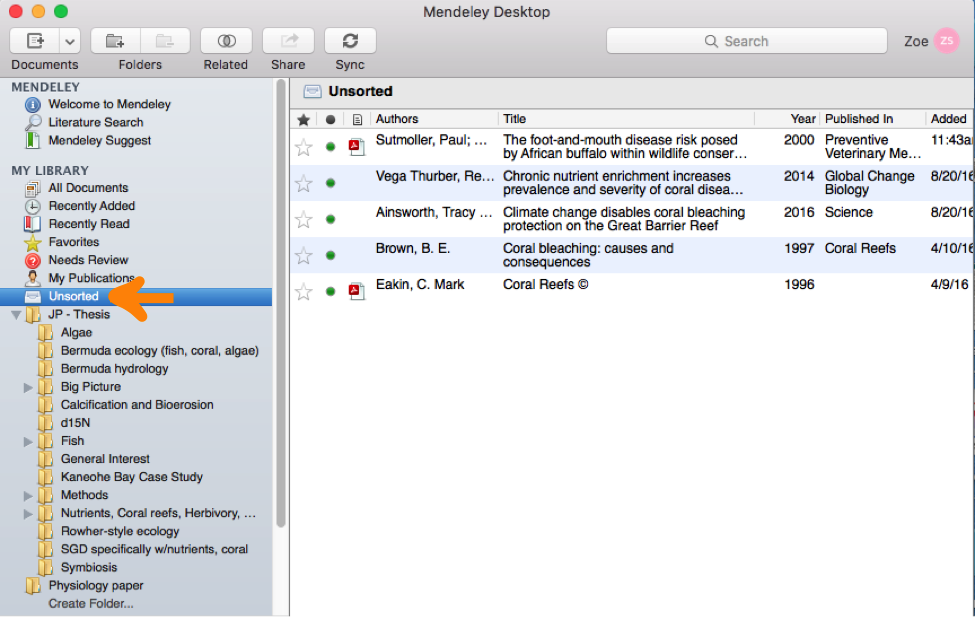Select My Publications in sidebar
This screenshot has width=975, height=617.
(91, 278)
